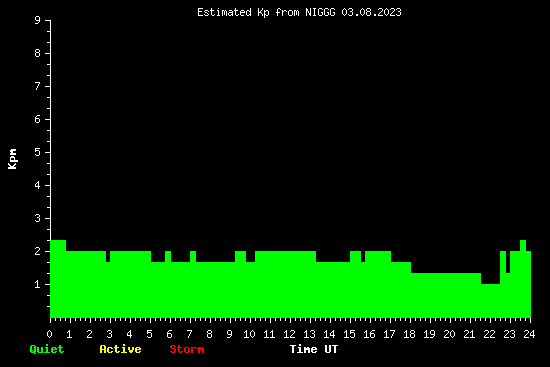Click the tall green bar at chart start
550x367 pixels.
pyautogui.click(x=58, y=279)
